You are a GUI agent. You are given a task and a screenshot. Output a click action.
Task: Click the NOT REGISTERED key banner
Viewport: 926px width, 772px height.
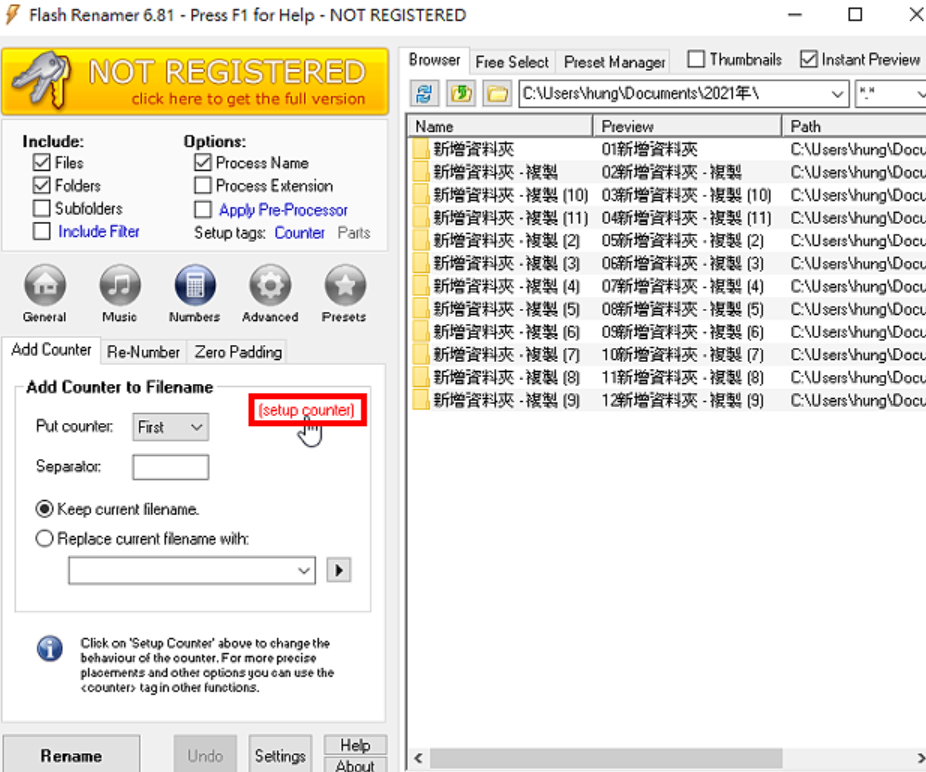pos(195,82)
